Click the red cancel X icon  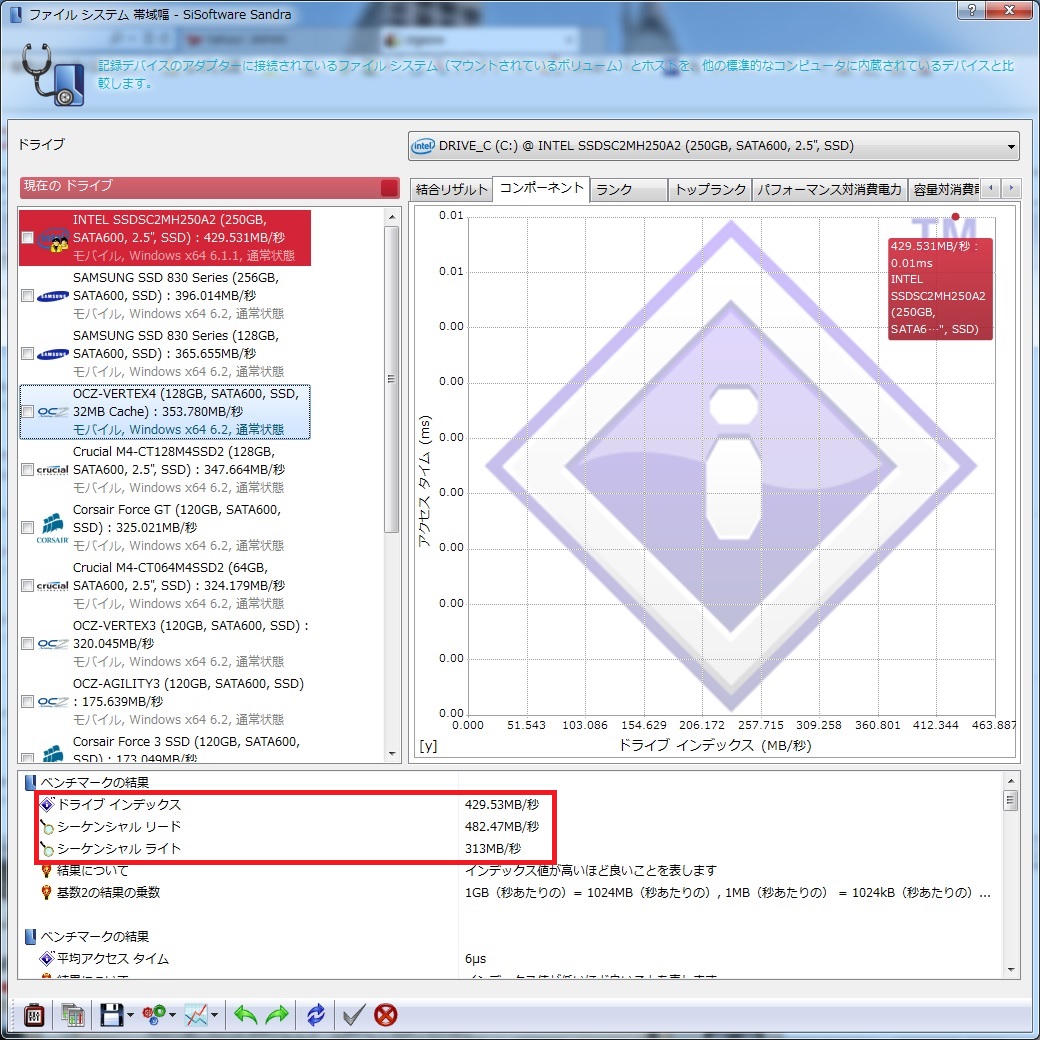click(x=385, y=1015)
